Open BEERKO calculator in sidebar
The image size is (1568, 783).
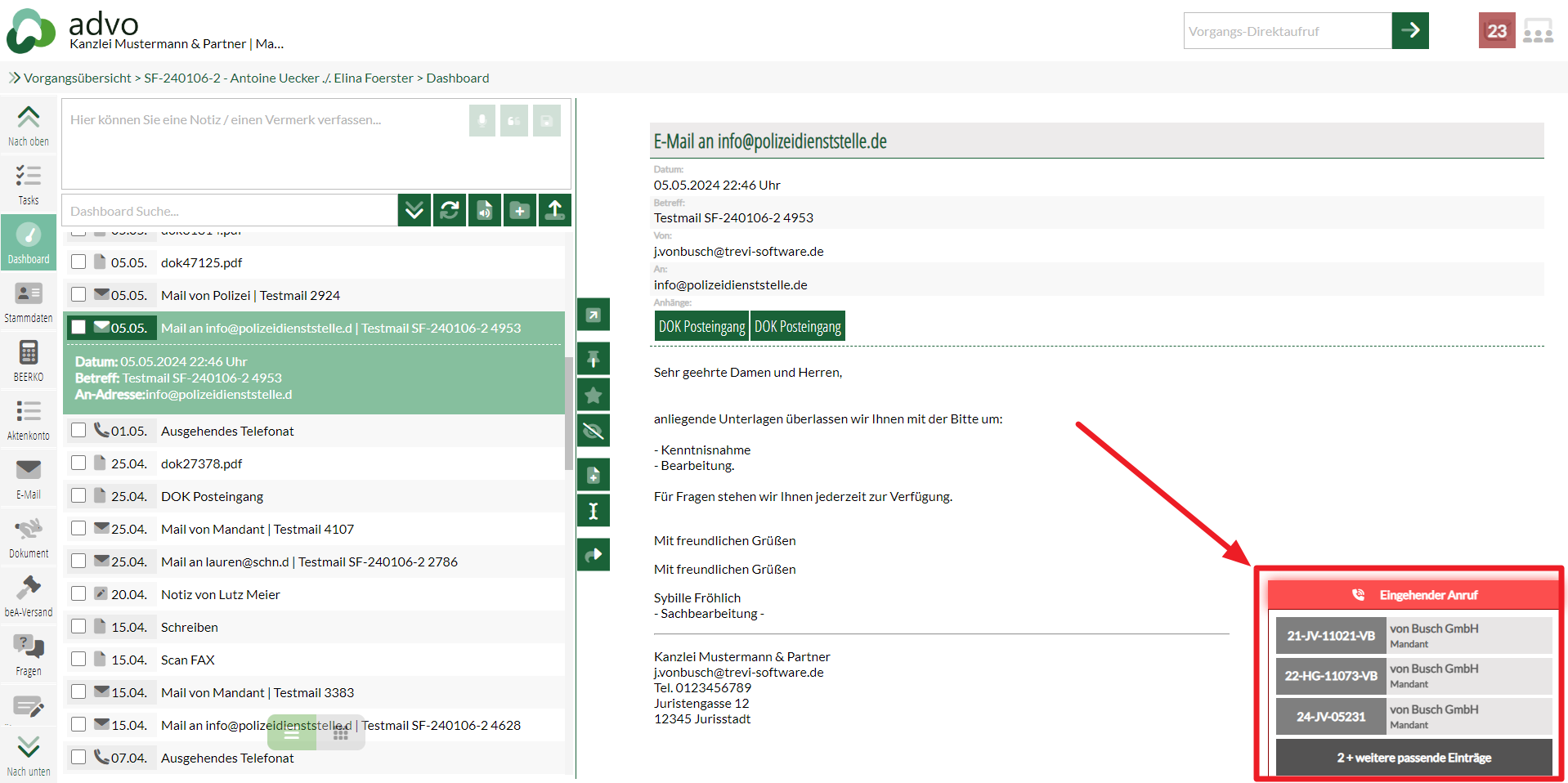tap(29, 360)
